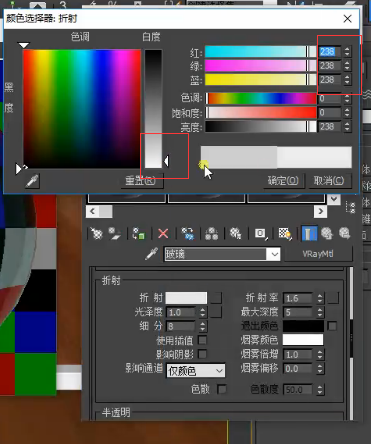Screen dimensions: 371x444
Task: Click Go Forward to Sibling icon
Action: coord(344,233)
